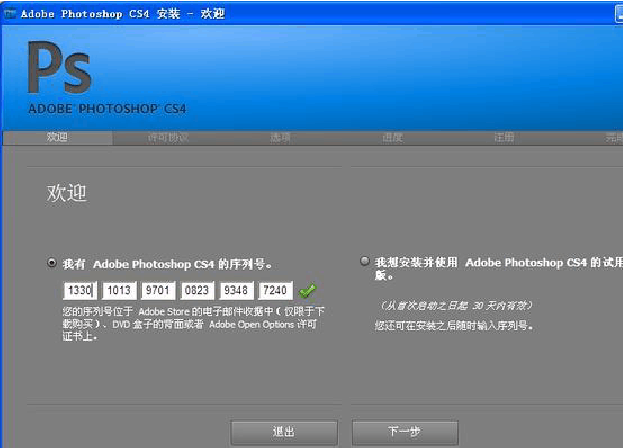
Task: Click the serial field containing 1330
Action: tap(79, 291)
